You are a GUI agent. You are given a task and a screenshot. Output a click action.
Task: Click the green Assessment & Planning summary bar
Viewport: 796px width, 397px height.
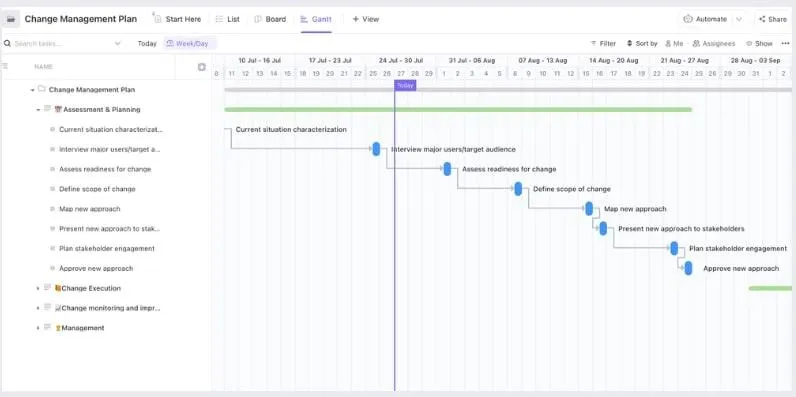(458, 110)
